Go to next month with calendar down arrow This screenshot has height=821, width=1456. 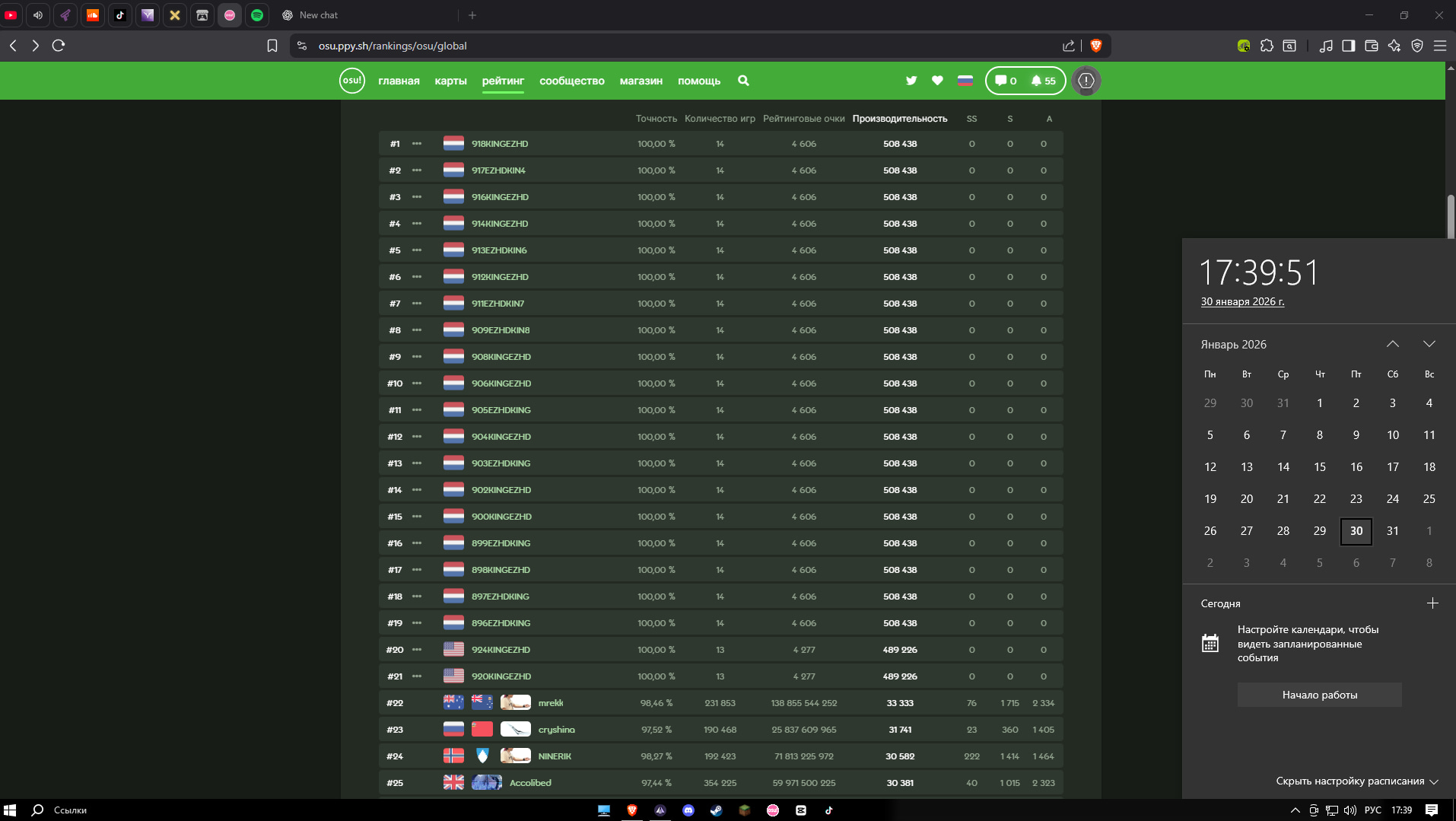(x=1429, y=344)
